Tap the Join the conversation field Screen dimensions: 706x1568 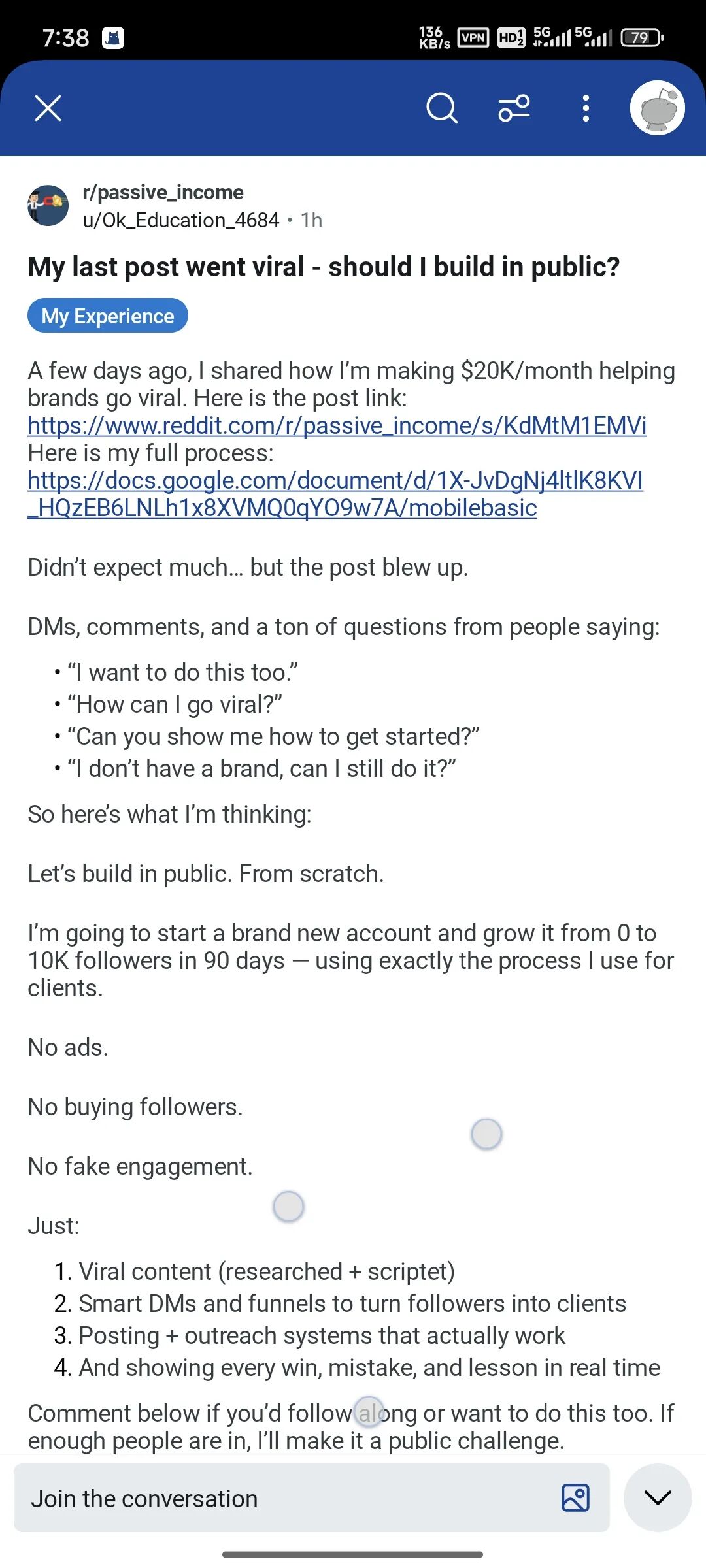(311, 1498)
